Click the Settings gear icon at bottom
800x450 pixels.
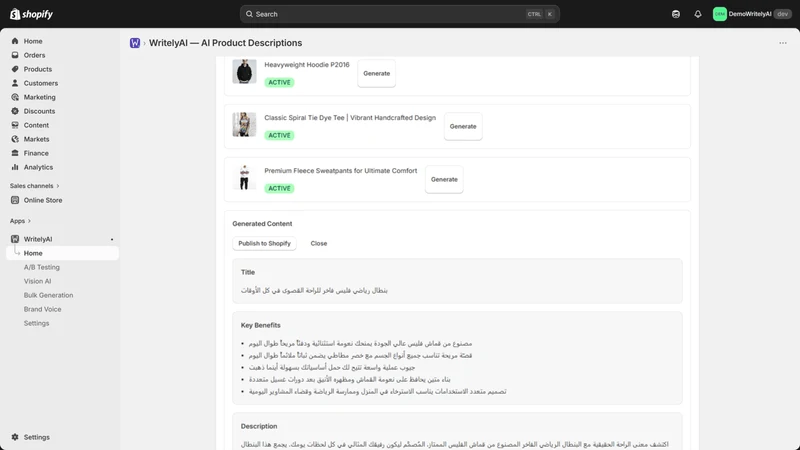click(15, 437)
